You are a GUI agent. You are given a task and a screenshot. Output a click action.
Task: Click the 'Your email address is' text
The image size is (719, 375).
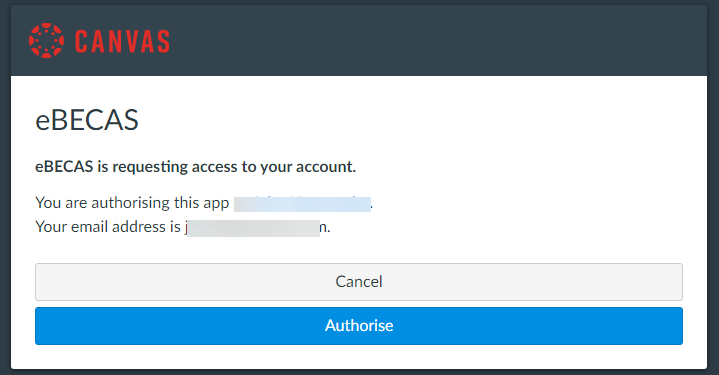(108, 226)
